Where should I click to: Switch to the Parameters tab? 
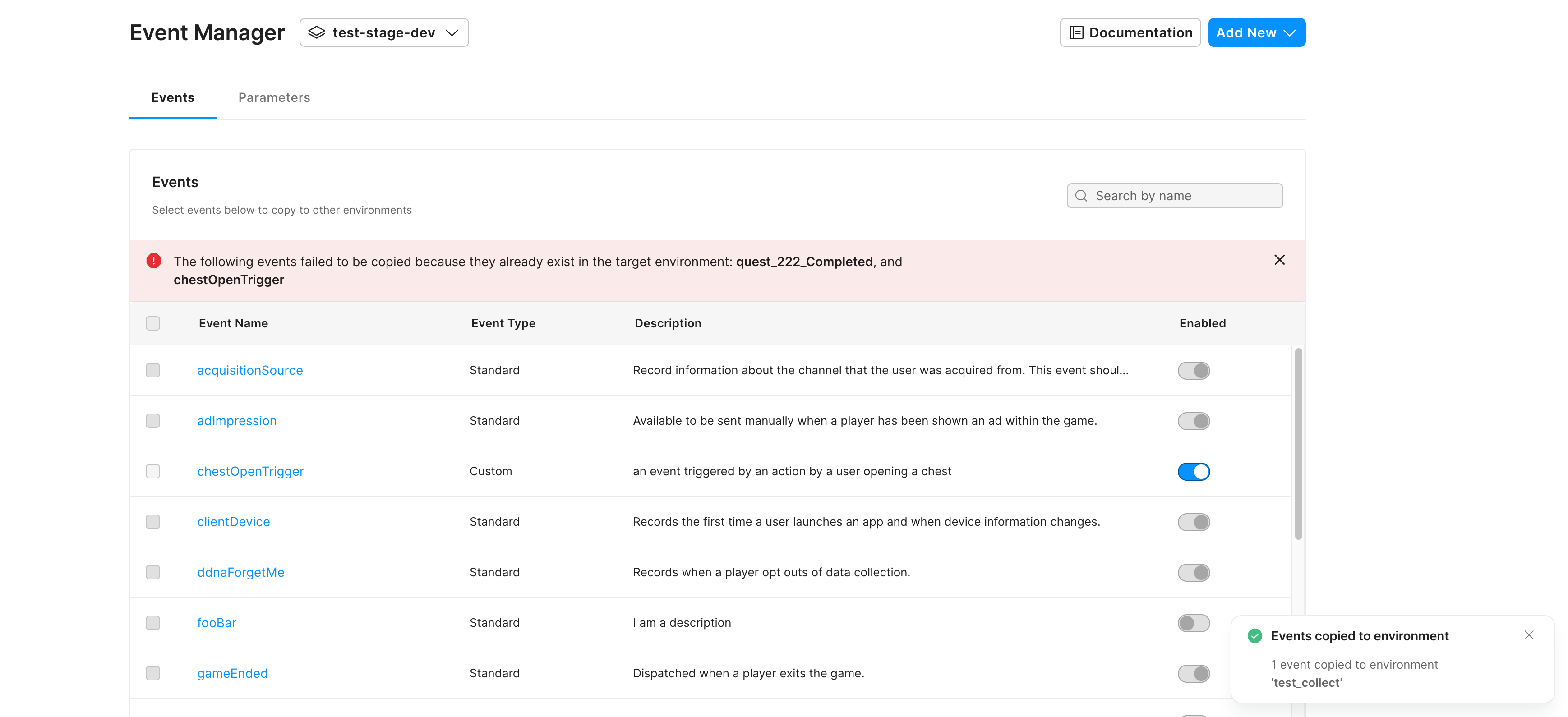click(x=274, y=97)
